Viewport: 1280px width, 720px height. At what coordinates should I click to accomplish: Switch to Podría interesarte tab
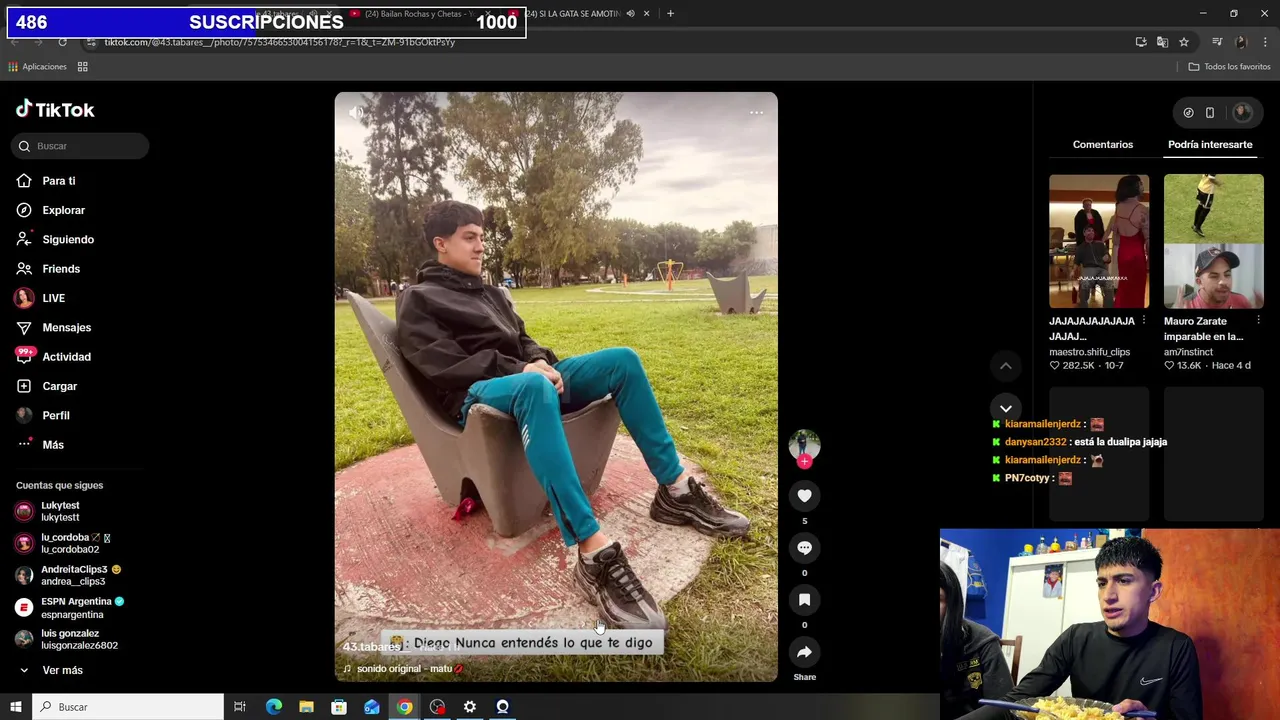coord(1210,145)
